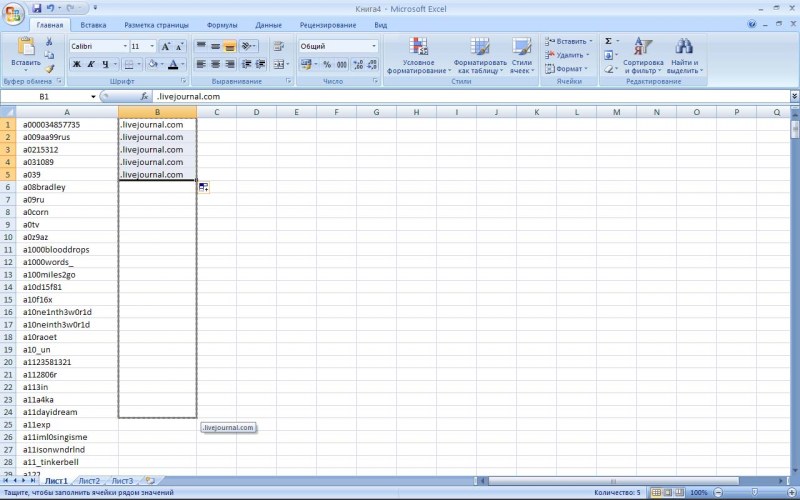Screen dimensions: 800x500
Task: Decrease decimal places
Action: tap(372, 64)
